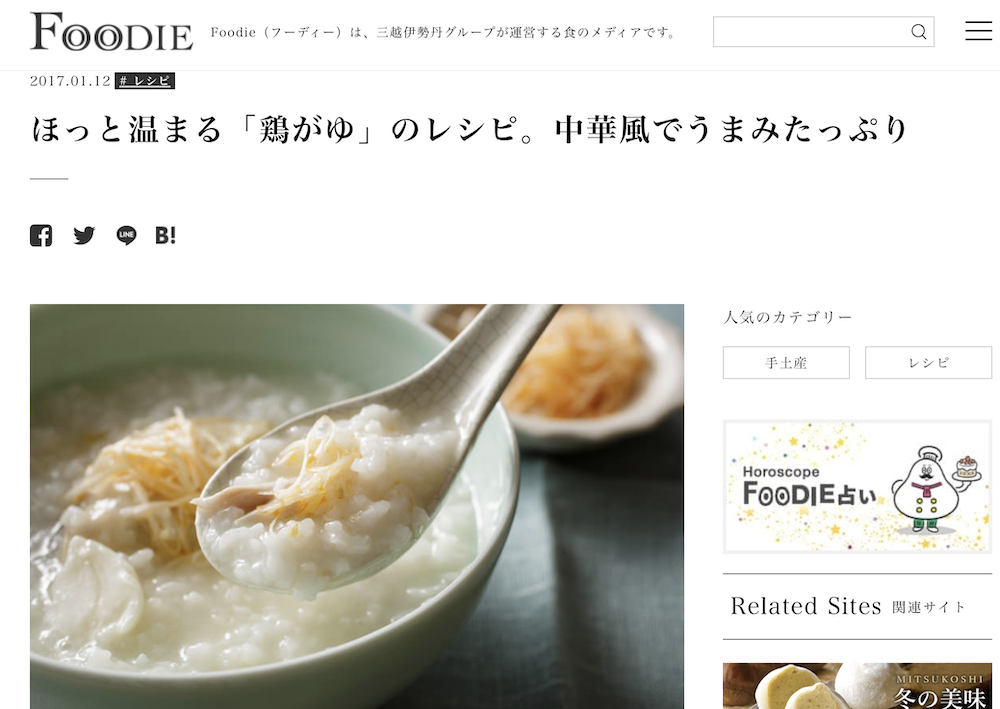The image size is (1000, 709).
Task: Open the Mitsukoshi 冬の美味 banner
Action: (857, 686)
